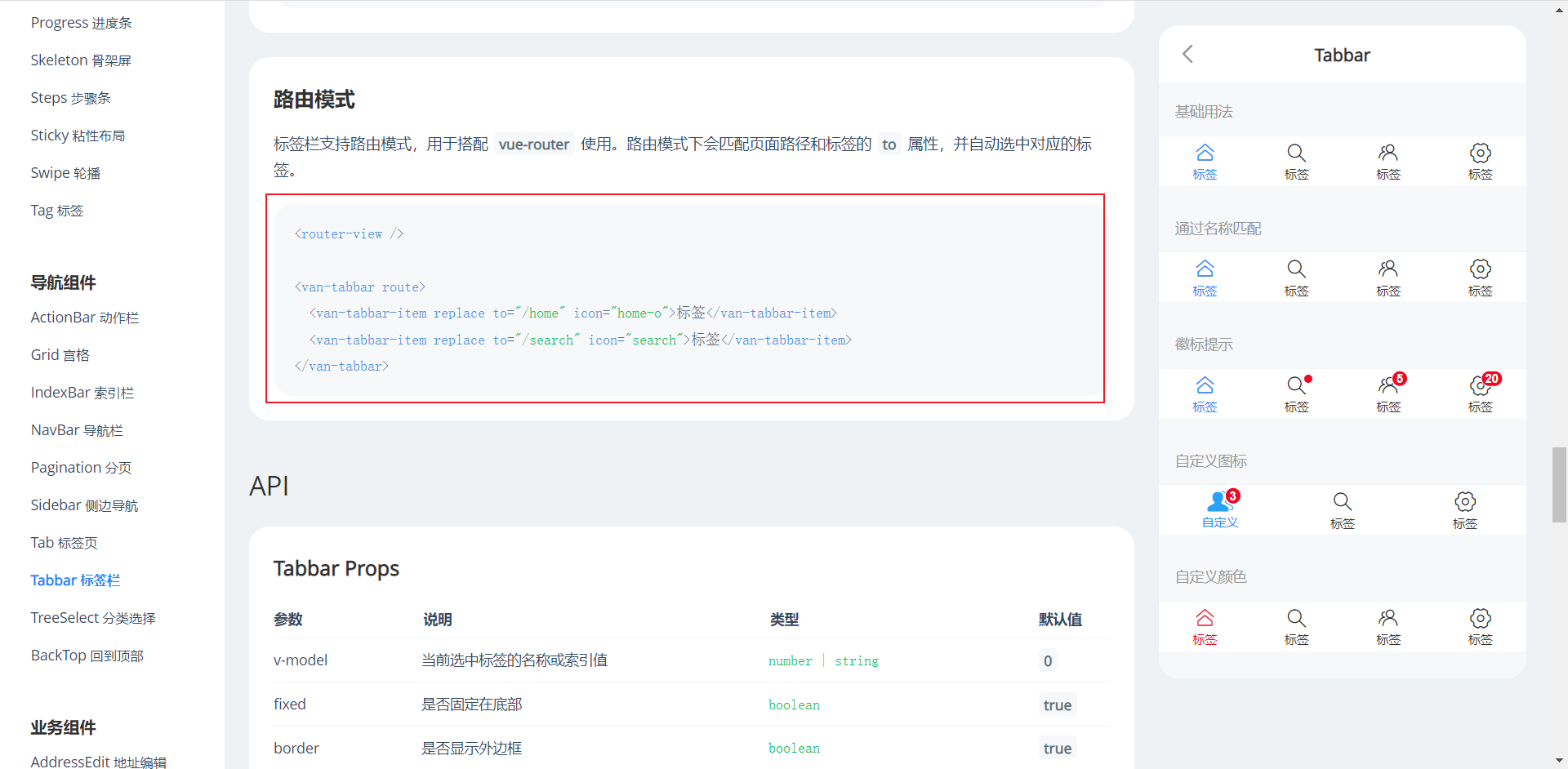Image resolution: width=1568 pixels, height=769 pixels.
Task: Click default value true for fixed
Action: 1058,705
